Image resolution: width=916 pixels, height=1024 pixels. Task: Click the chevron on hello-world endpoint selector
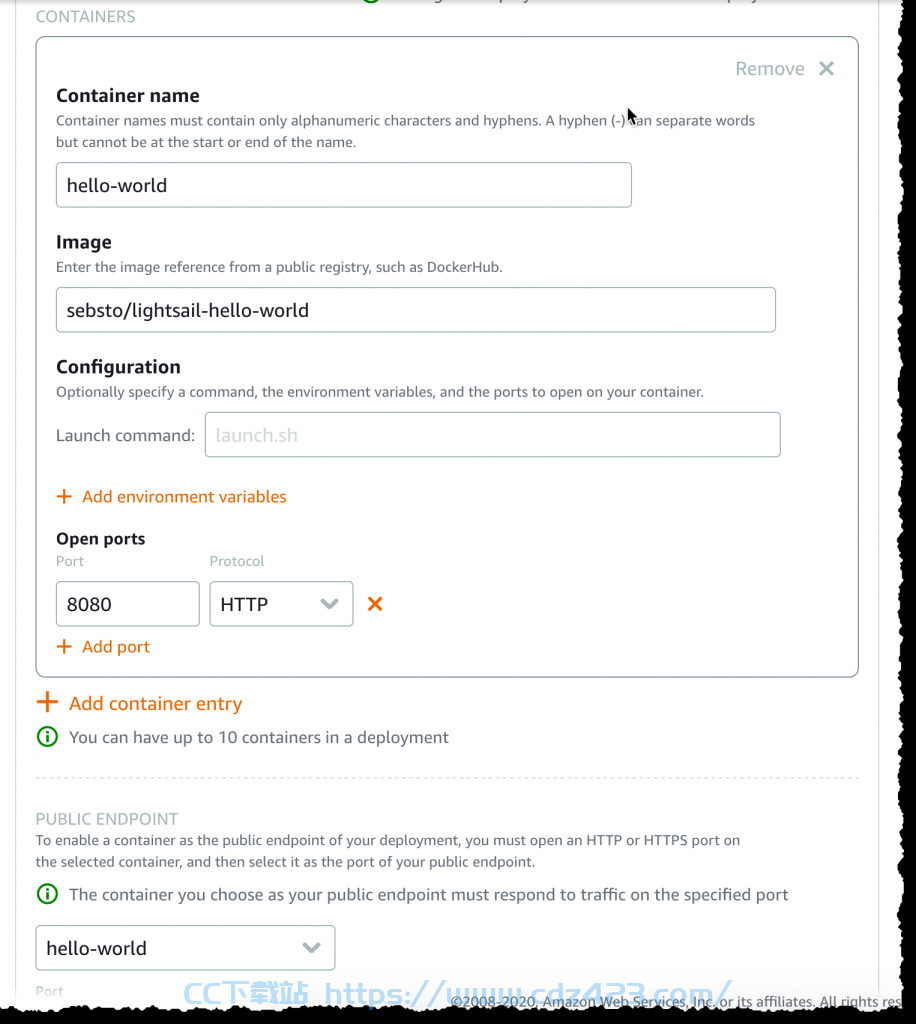pos(311,948)
